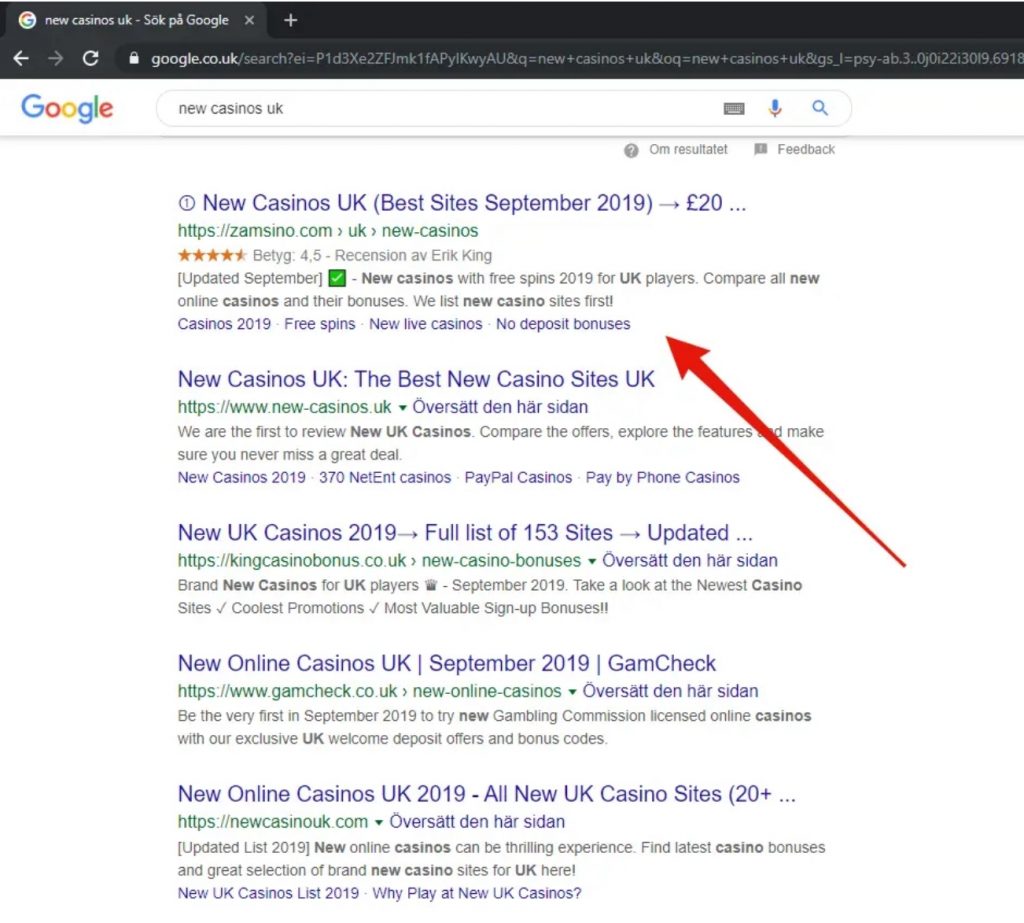This screenshot has height=923, width=1024.
Task: Open the 'New Casinos 2019' sitelink
Action: [x=242, y=478]
